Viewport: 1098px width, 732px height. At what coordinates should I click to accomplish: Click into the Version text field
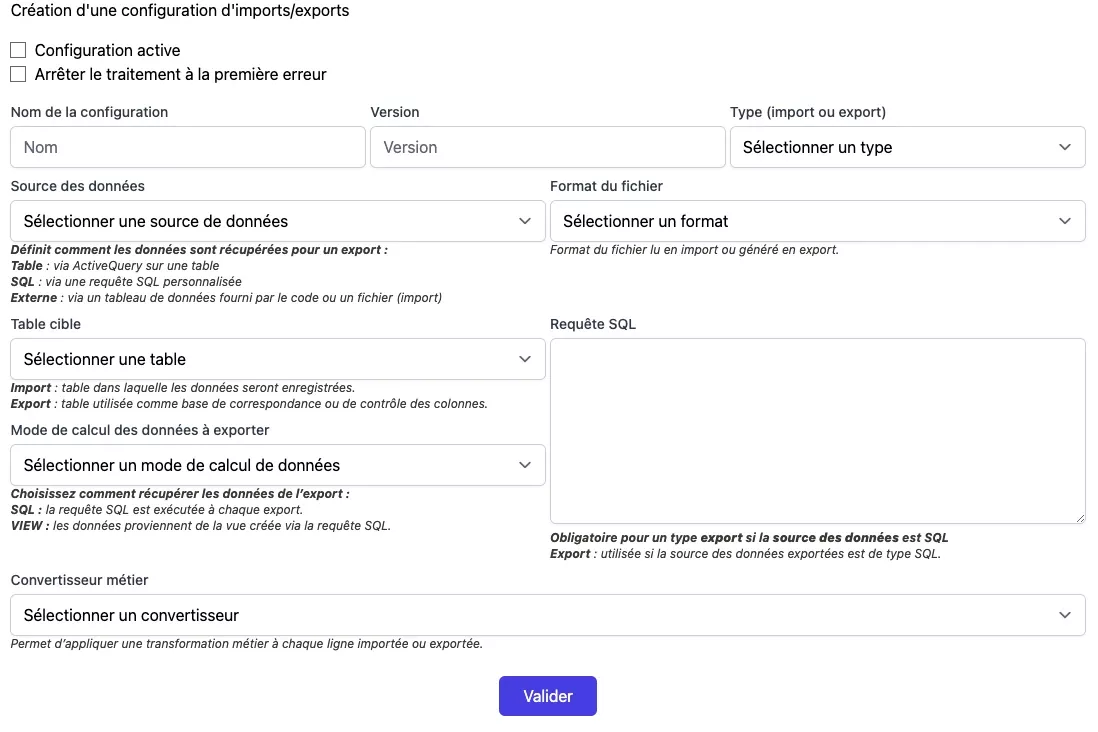547,147
